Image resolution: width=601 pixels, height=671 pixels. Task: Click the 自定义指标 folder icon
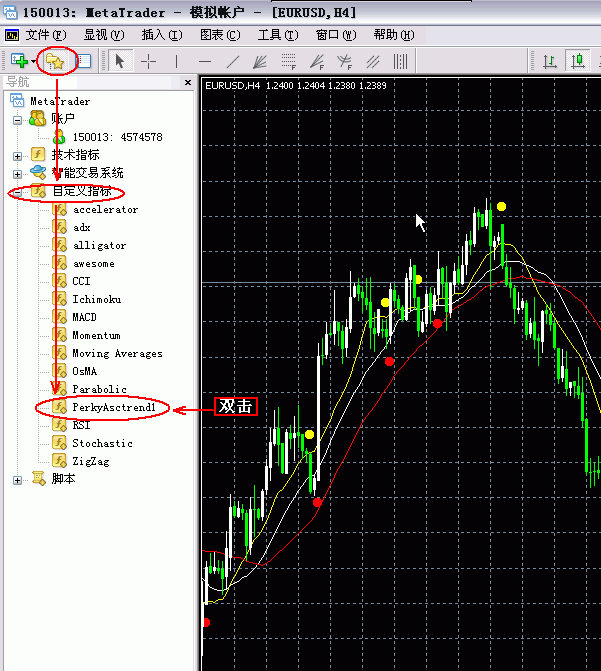coord(38,191)
